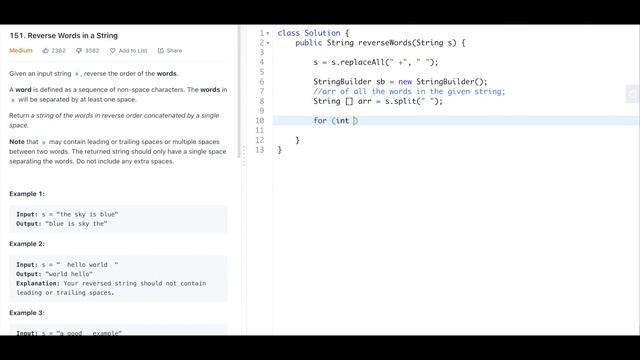Click the likes count 2362
This screenshot has height=360, width=640.
[58, 51]
